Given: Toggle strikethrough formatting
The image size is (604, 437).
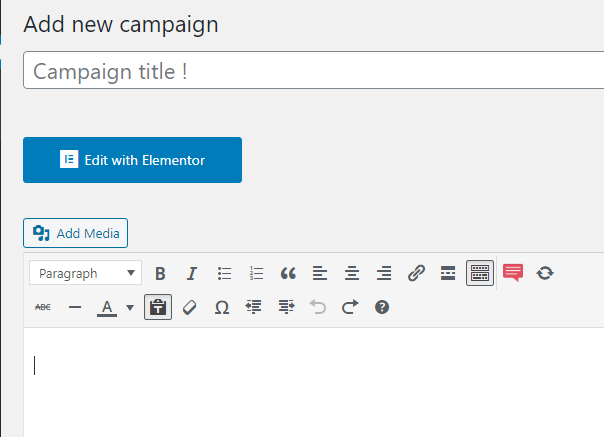Looking at the screenshot, I should [x=43, y=307].
